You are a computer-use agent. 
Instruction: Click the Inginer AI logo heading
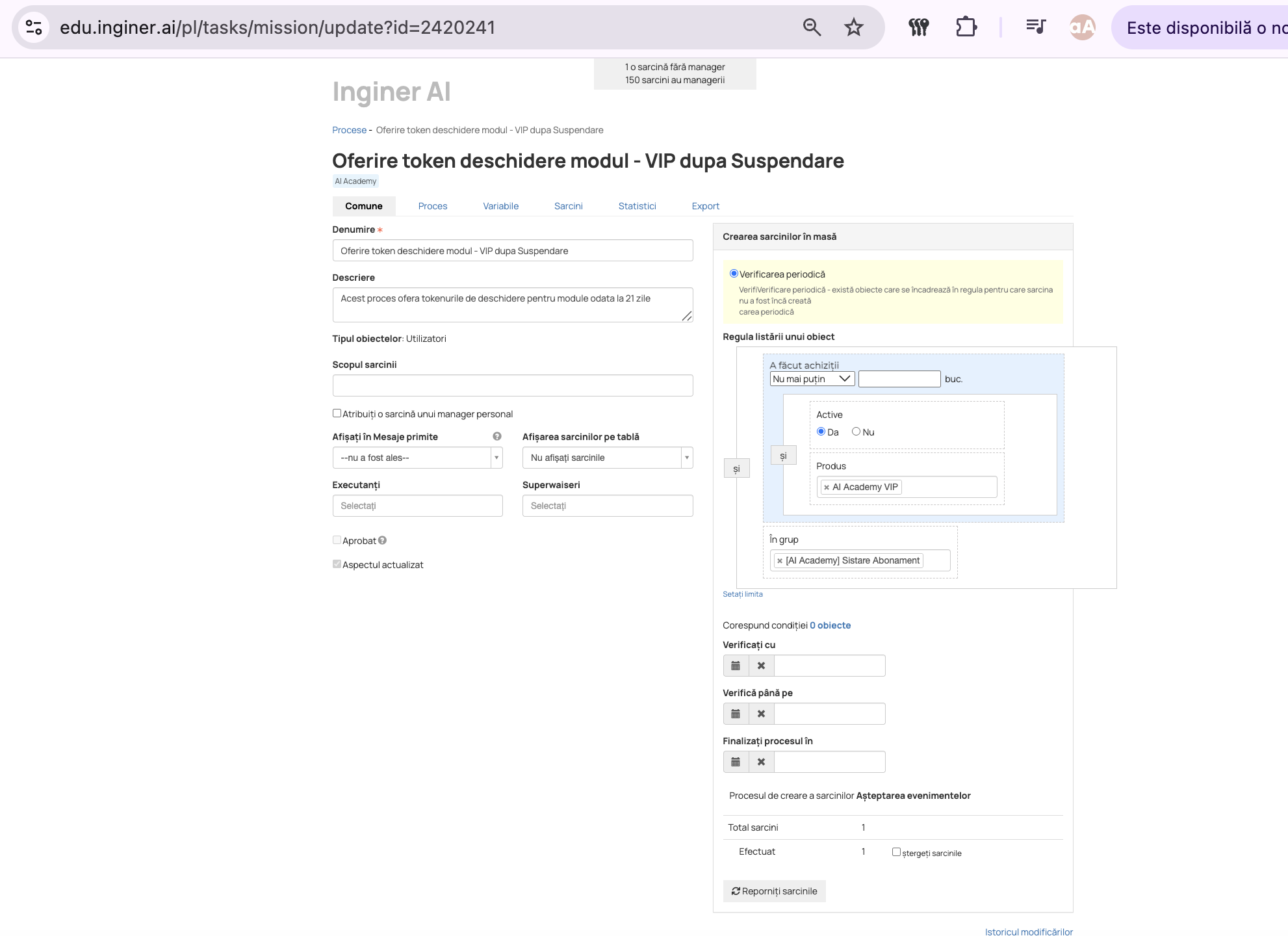pyautogui.click(x=391, y=92)
